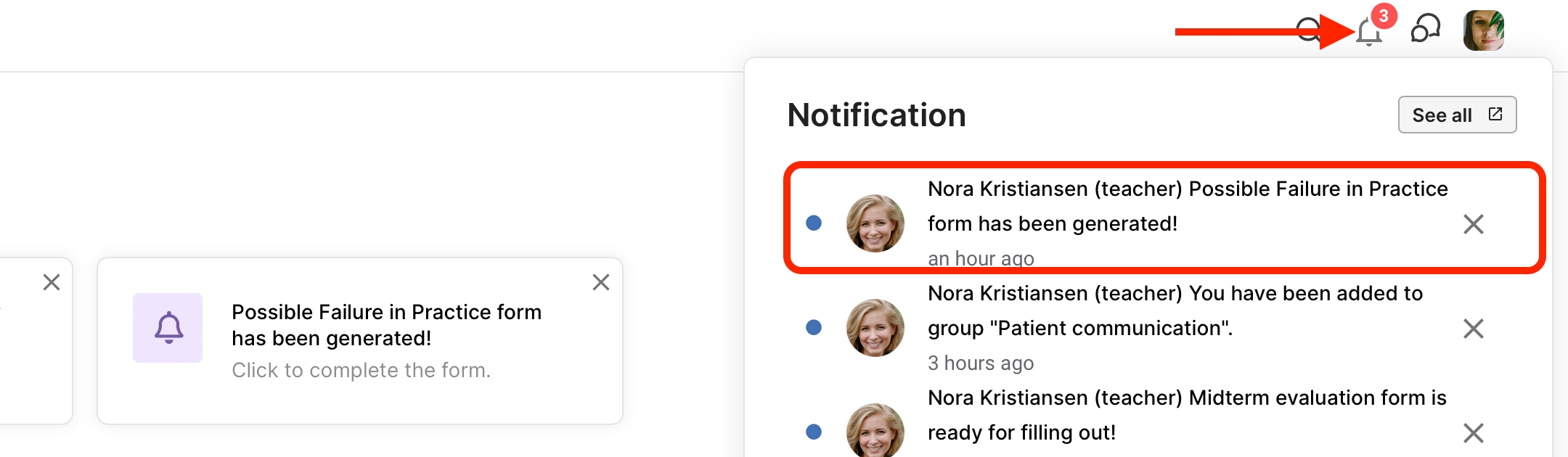Click the unread dot on the Possible Failure notification
This screenshot has width=1568, height=457.
click(x=814, y=223)
